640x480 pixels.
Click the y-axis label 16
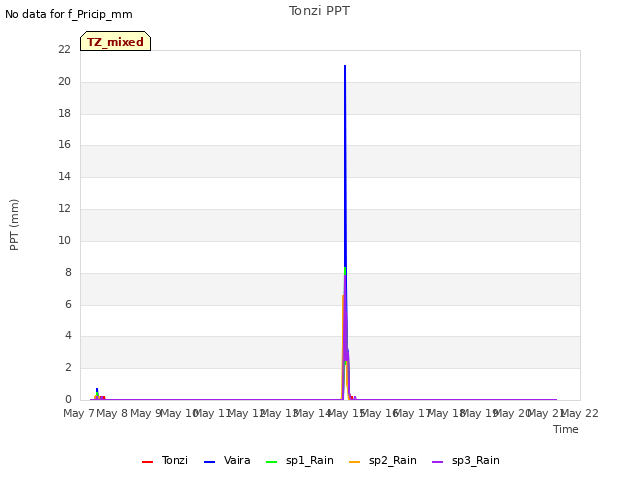tap(64, 144)
